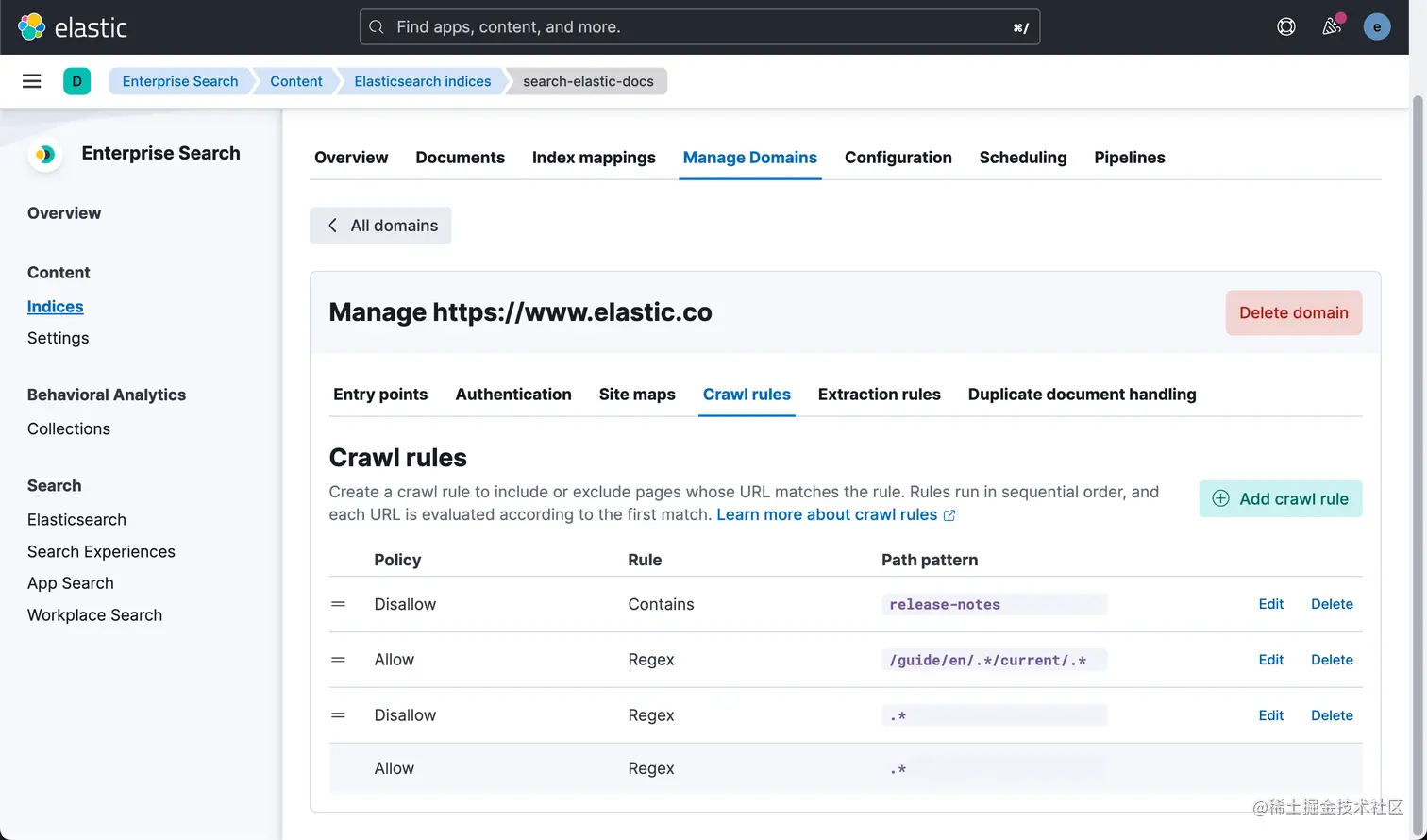Open the Site maps tab

tap(637, 395)
